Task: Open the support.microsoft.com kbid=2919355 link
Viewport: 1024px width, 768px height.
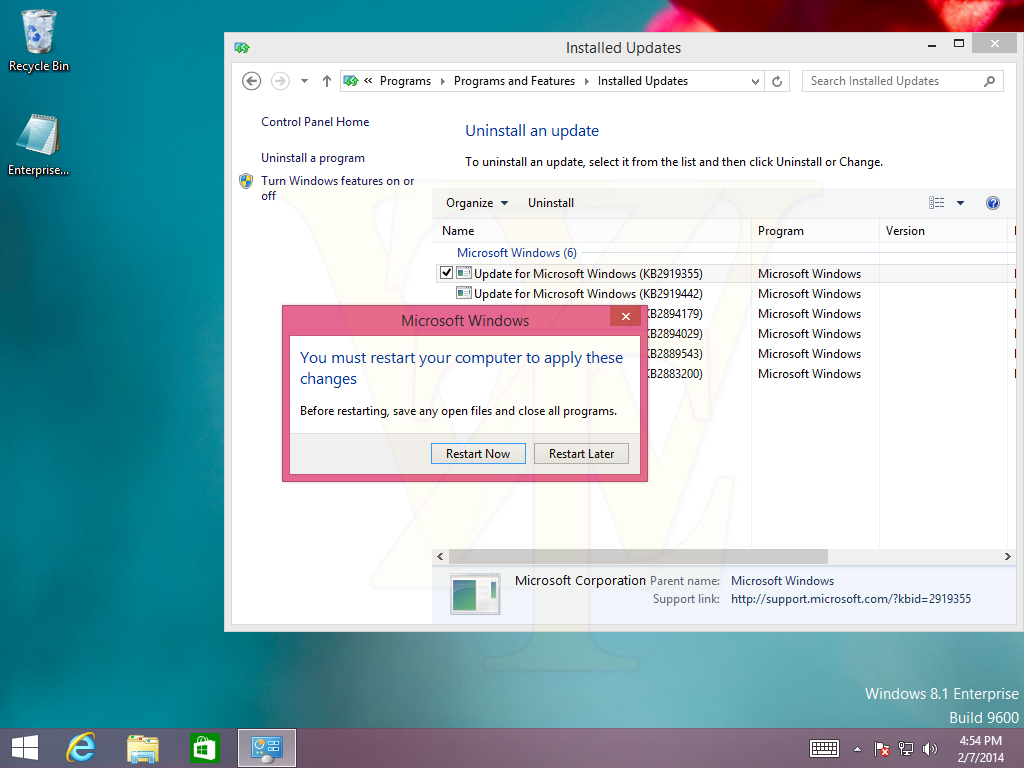Action: (850, 599)
